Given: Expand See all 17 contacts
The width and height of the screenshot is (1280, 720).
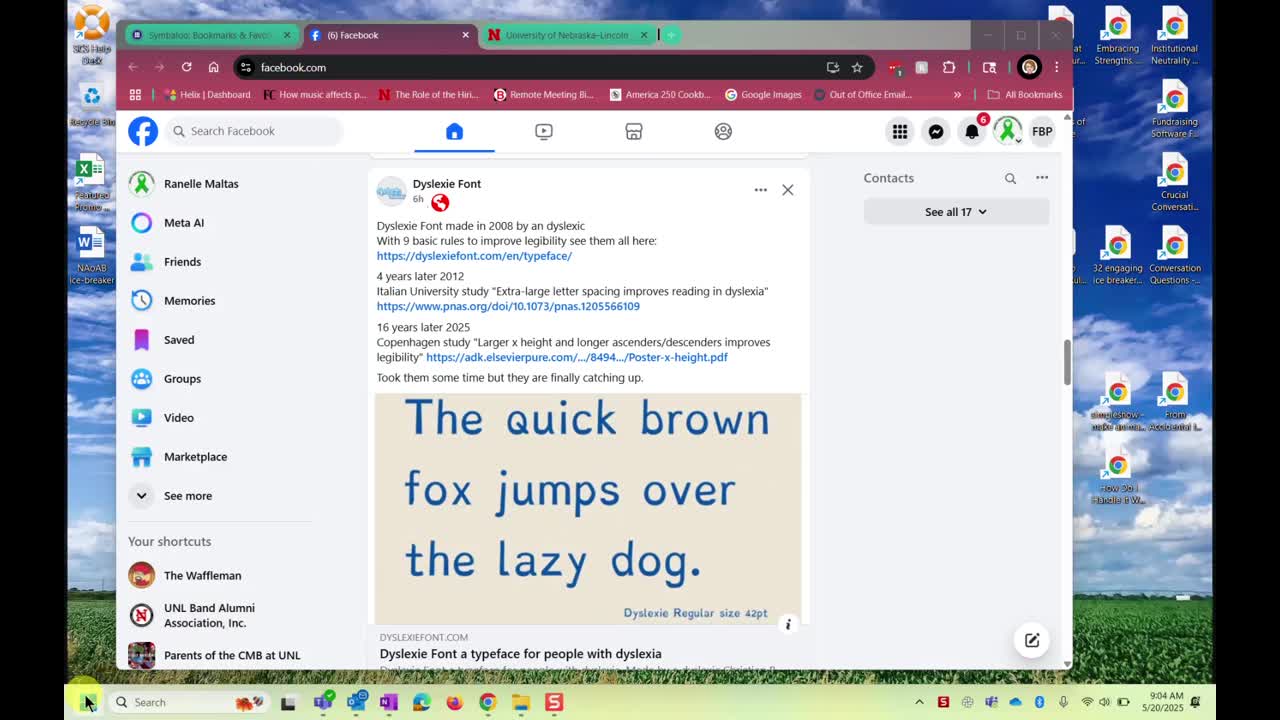Looking at the screenshot, I should (956, 212).
